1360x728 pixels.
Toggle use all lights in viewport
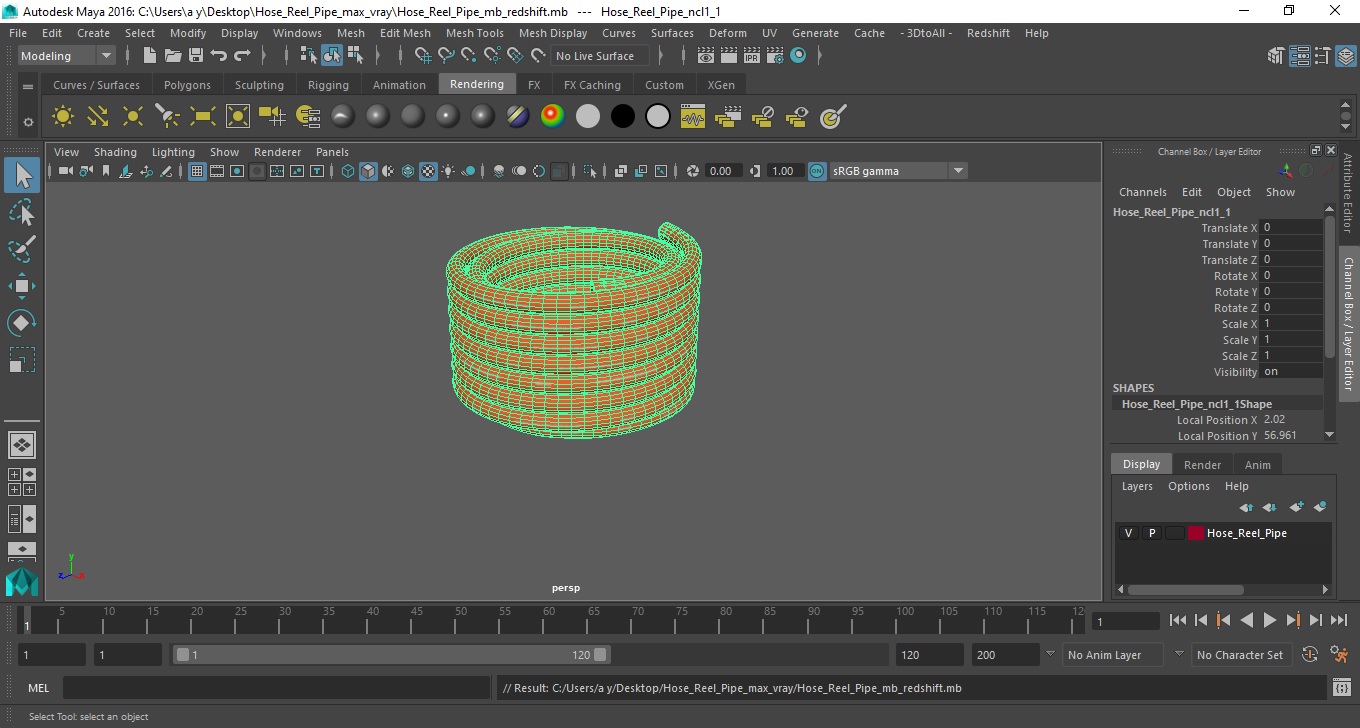tap(448, 171)
